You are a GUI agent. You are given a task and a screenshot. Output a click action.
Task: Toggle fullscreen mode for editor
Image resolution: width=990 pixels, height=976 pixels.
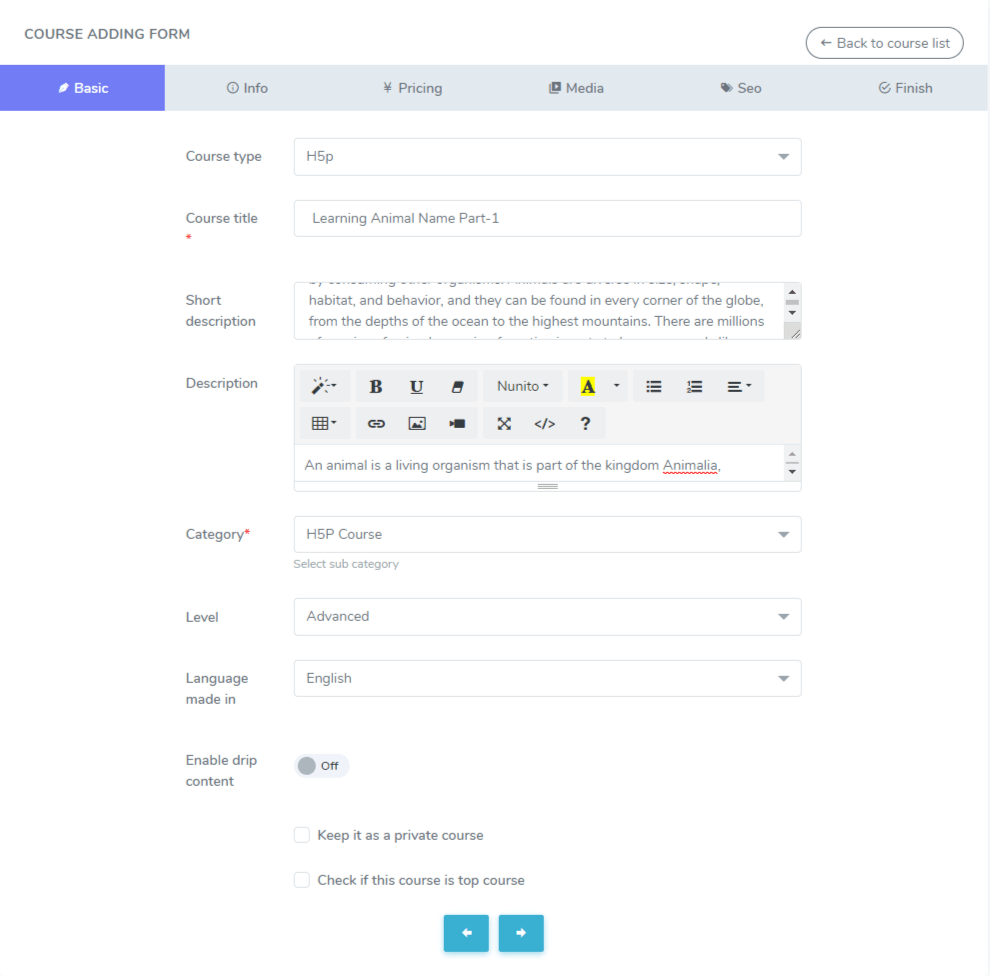tap(504, 424)
